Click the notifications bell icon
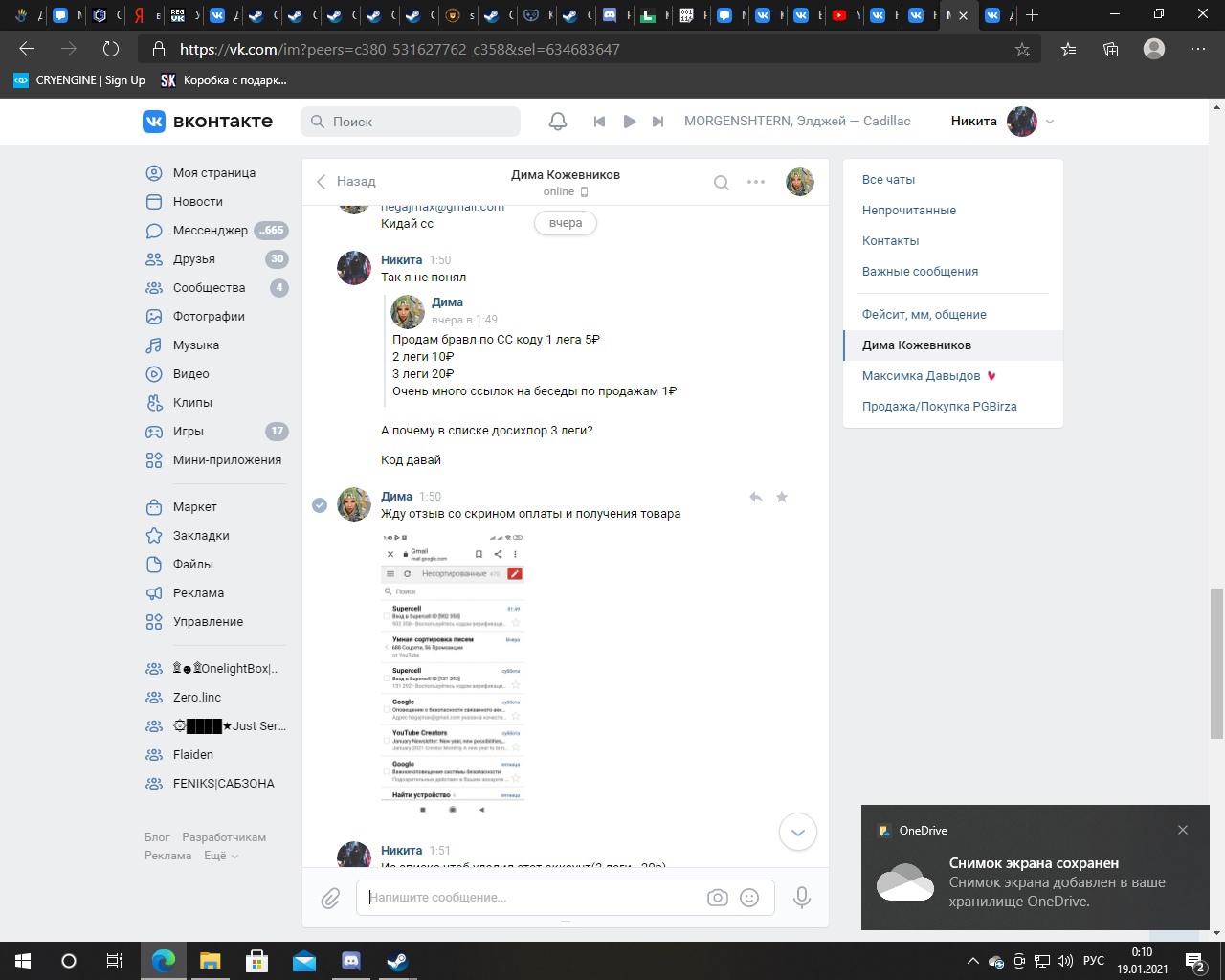 (558, 122)
